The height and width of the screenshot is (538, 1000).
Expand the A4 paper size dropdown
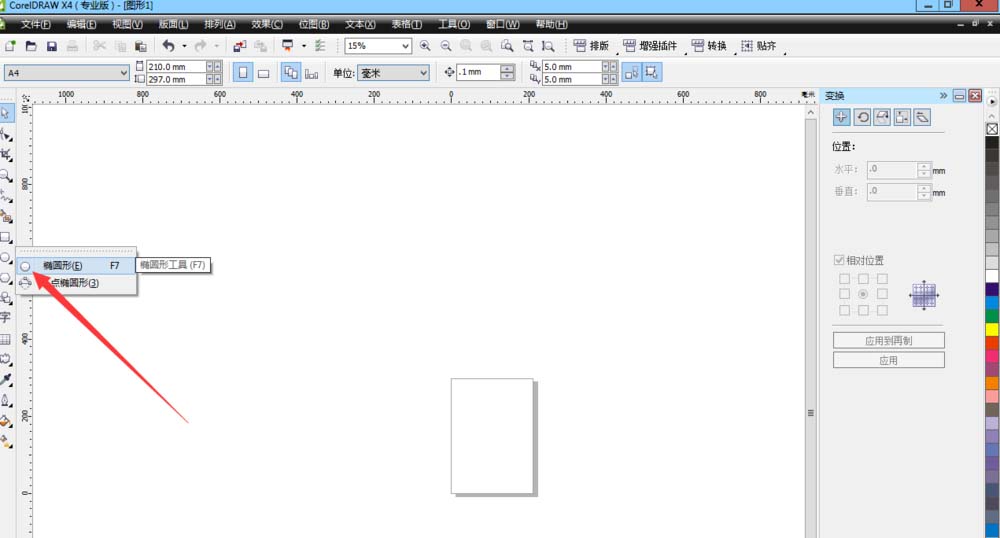point(124,73)
